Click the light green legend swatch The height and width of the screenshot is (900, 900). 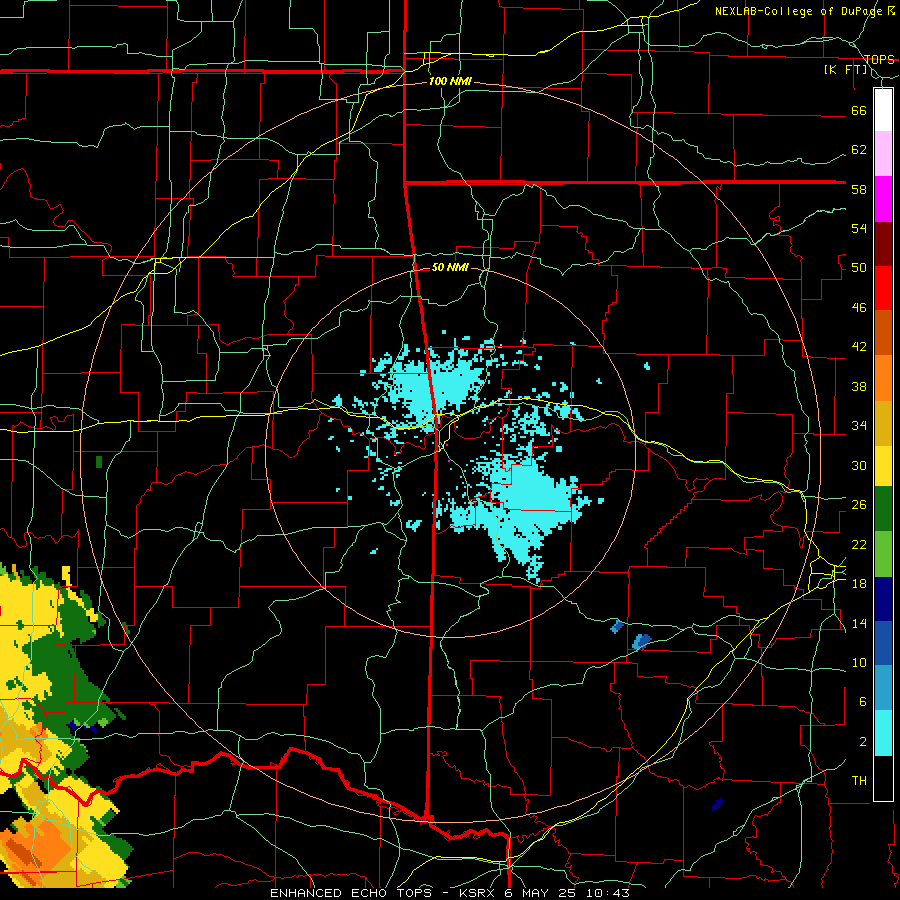(x=883, y=554)
